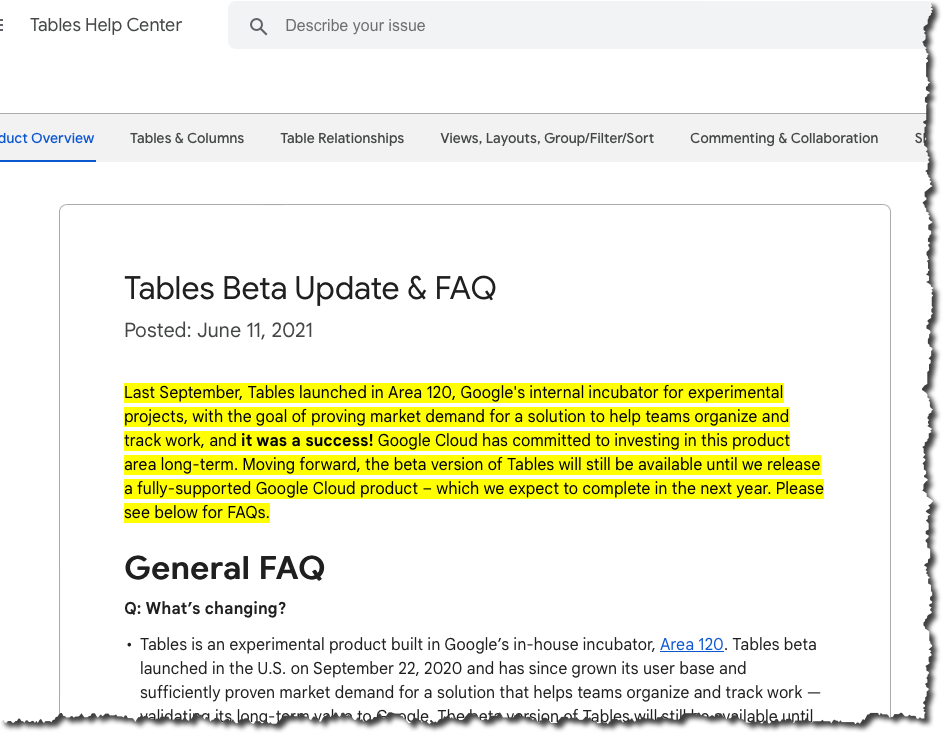Open Views, Layouts, Group/Filter/Sort tab
The width and height of the screenshot is (944, 734).
pos(547,139)
